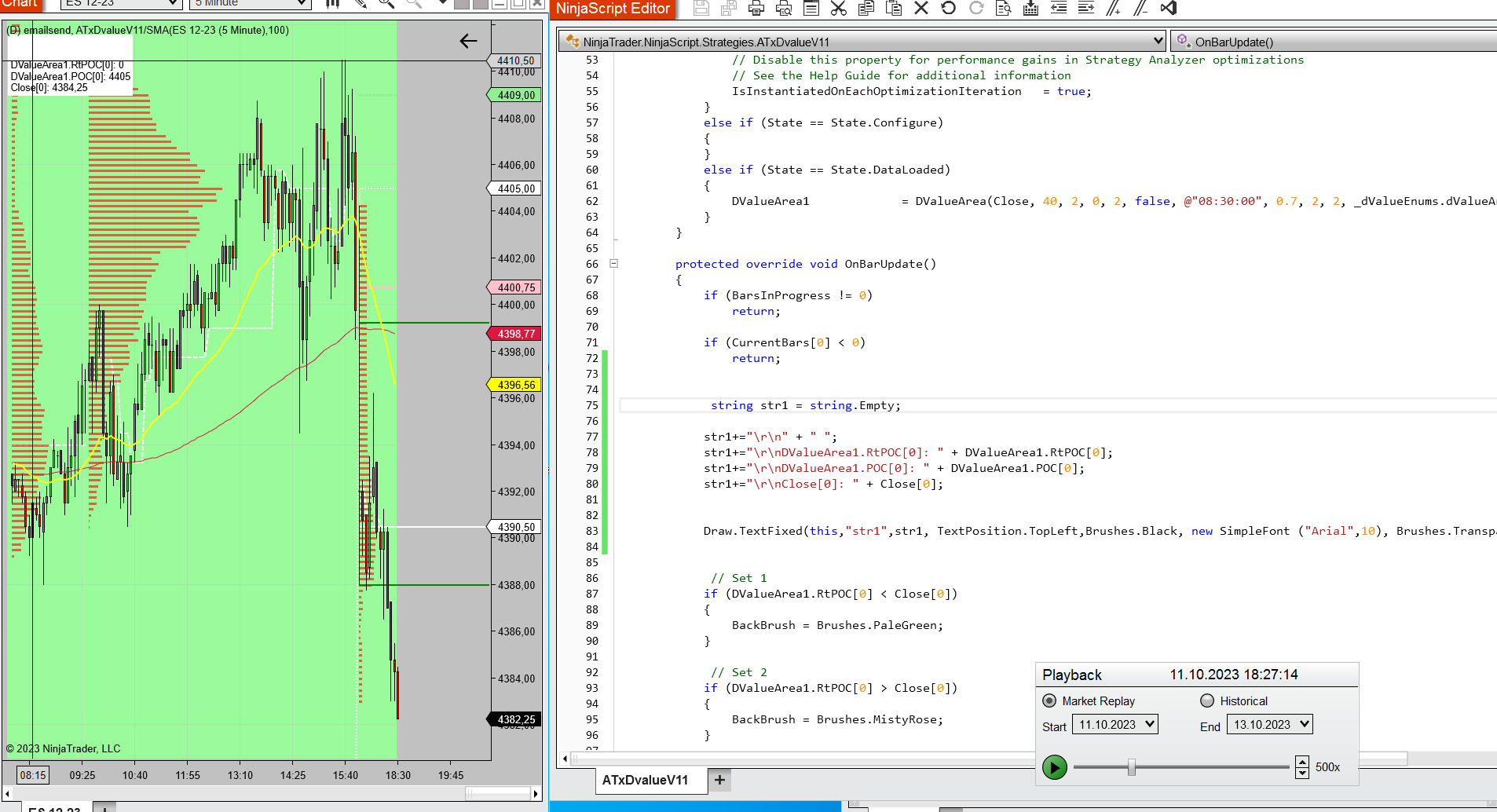Click the playback position slider handle

[1132, 767]
